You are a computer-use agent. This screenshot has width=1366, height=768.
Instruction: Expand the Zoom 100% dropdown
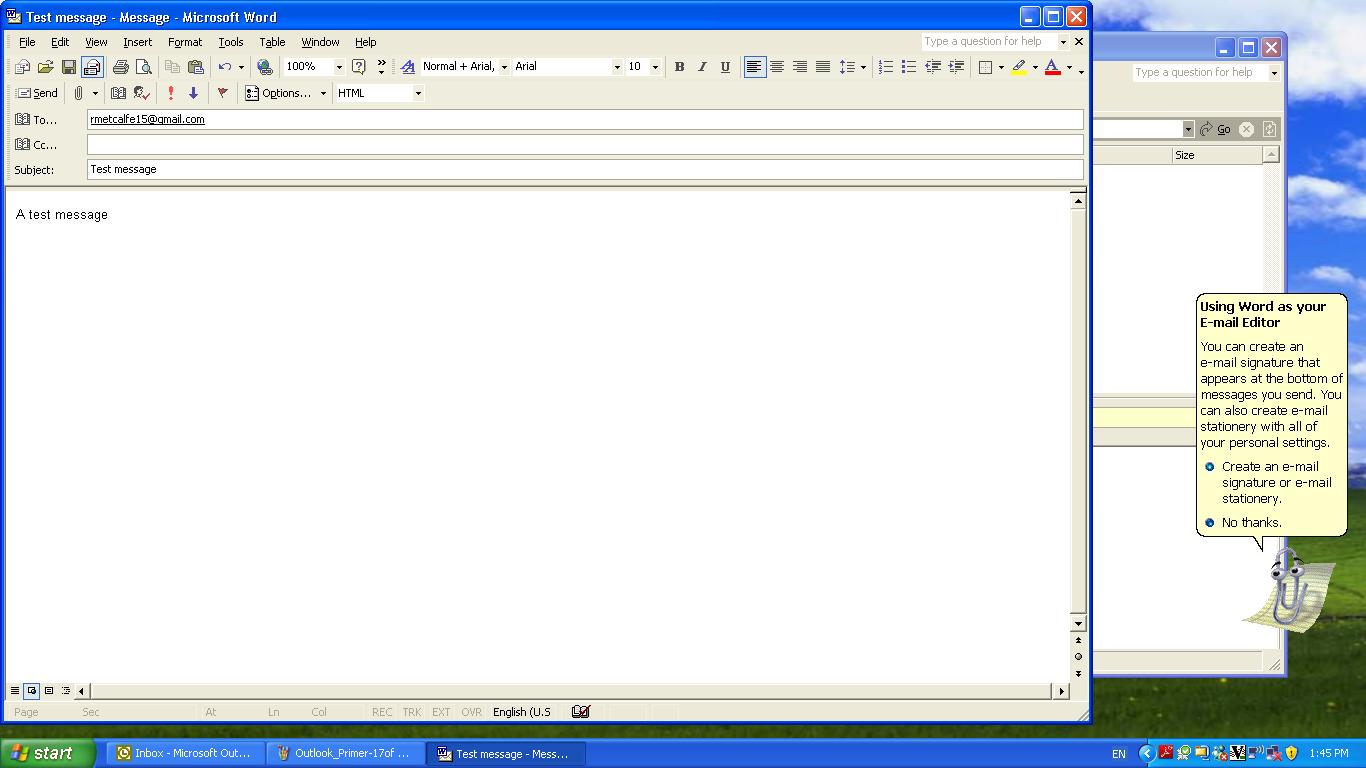pos(339,67)
